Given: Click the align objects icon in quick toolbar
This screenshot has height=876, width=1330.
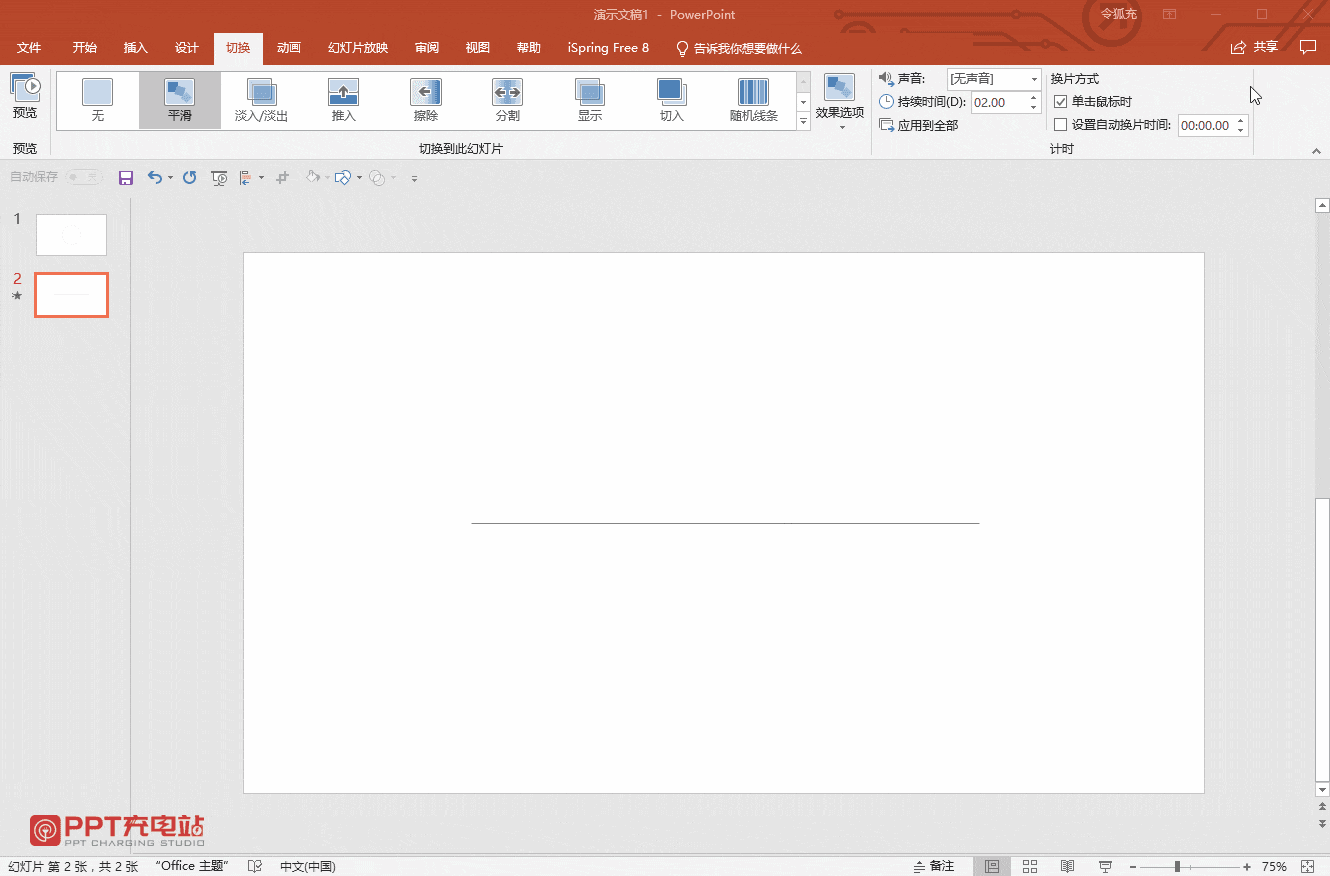Looking at the screenshot, I should [246, 177].
